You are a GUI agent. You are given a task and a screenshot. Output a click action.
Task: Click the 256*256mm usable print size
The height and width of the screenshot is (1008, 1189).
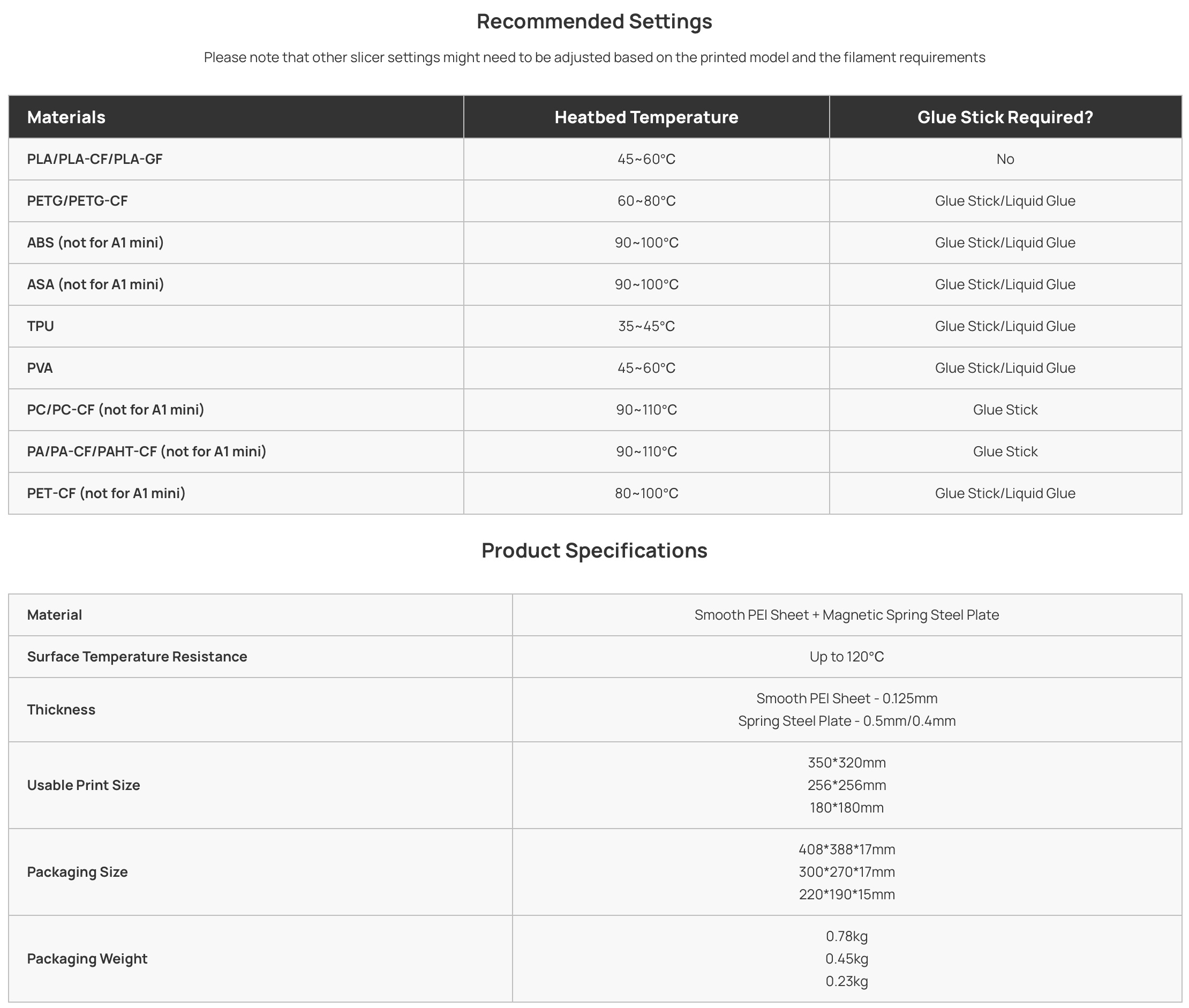tap(846, 785)
